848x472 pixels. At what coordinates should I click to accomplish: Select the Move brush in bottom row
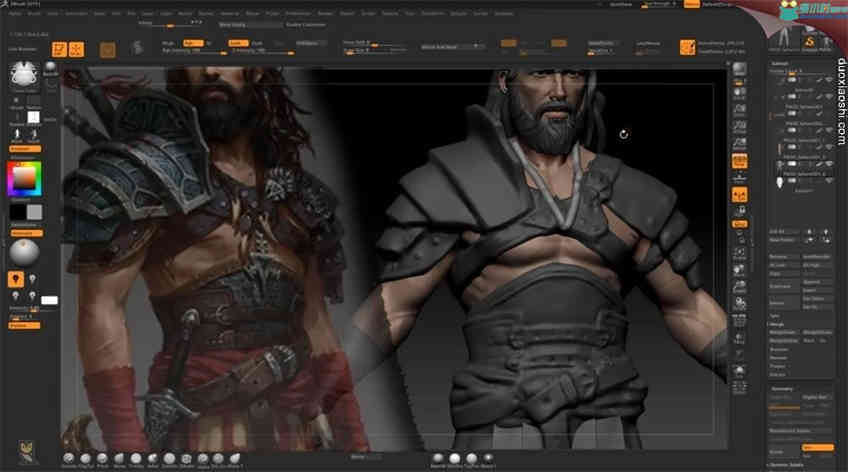point(119,459)
